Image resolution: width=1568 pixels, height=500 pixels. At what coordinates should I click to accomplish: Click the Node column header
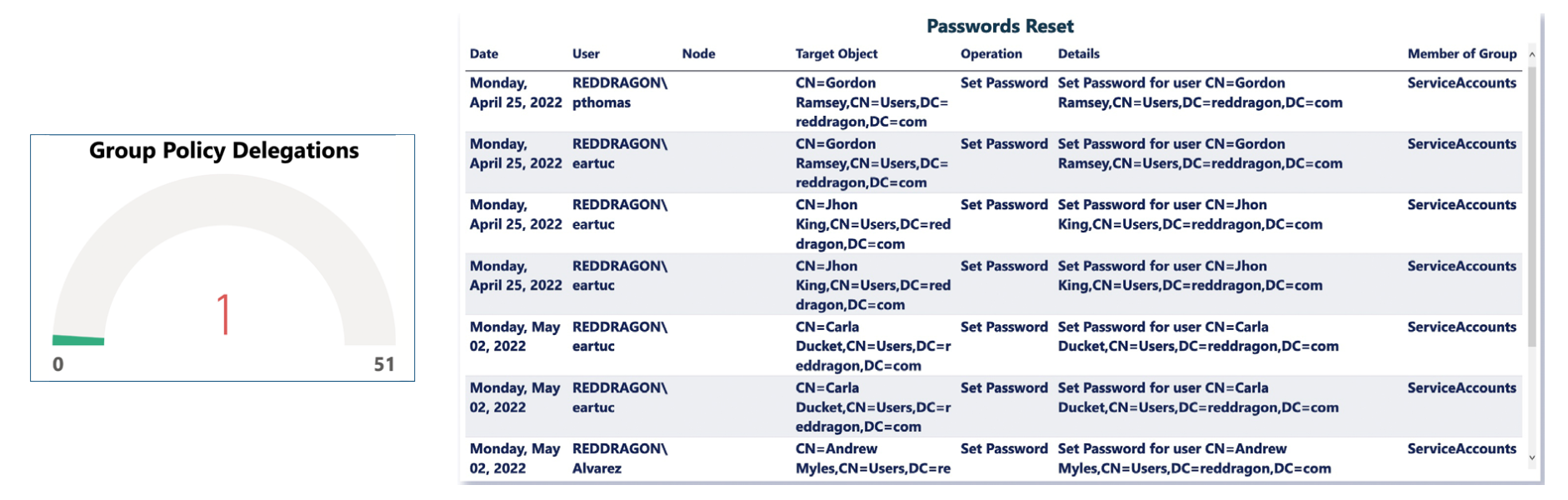coord(698,53)
